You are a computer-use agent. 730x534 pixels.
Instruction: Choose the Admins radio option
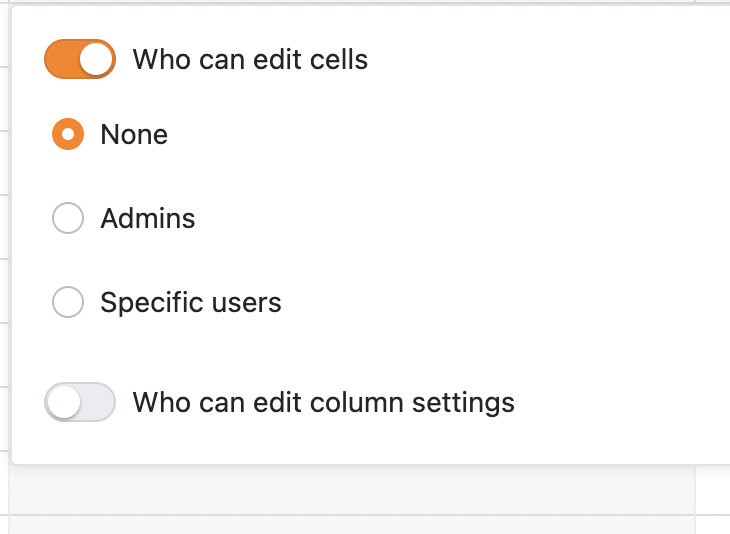click(x=68, y=218)
